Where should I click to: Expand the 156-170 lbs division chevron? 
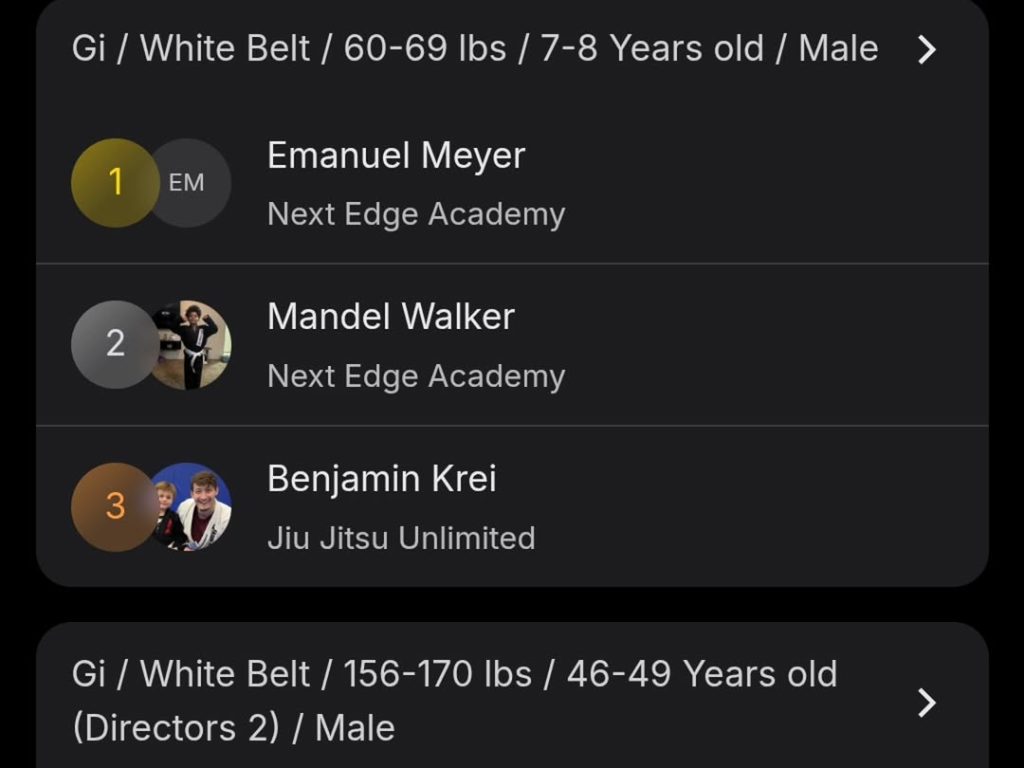pos(927,702)
